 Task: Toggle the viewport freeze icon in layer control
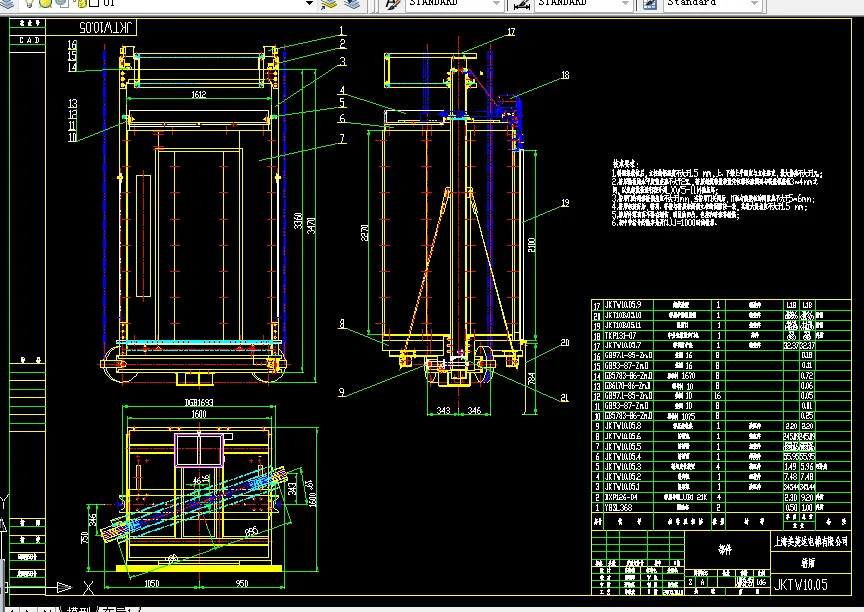coord(62,3)
